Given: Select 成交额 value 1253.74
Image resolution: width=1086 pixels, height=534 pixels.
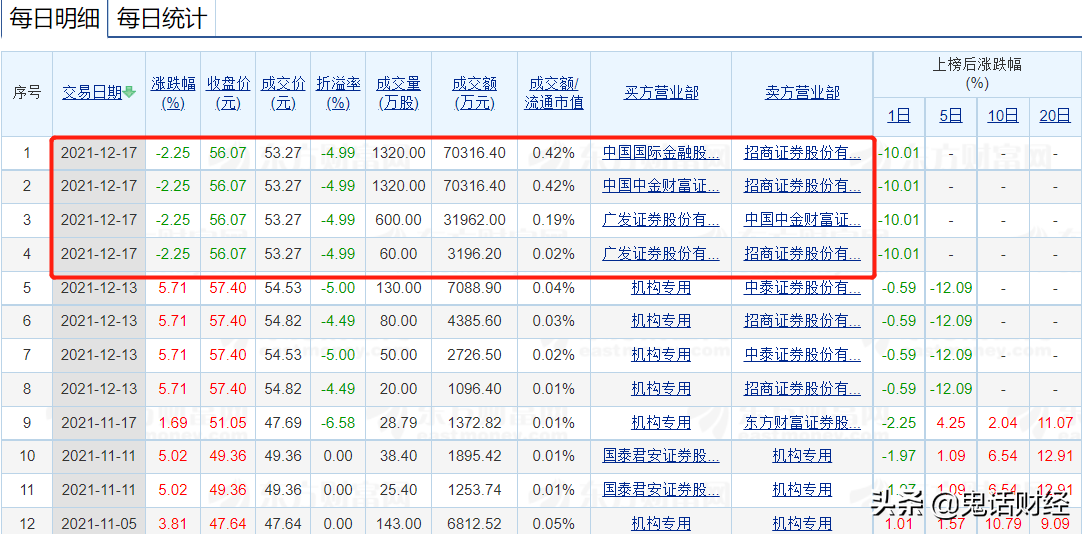Looking at the screenshot, I should [474, 490].
